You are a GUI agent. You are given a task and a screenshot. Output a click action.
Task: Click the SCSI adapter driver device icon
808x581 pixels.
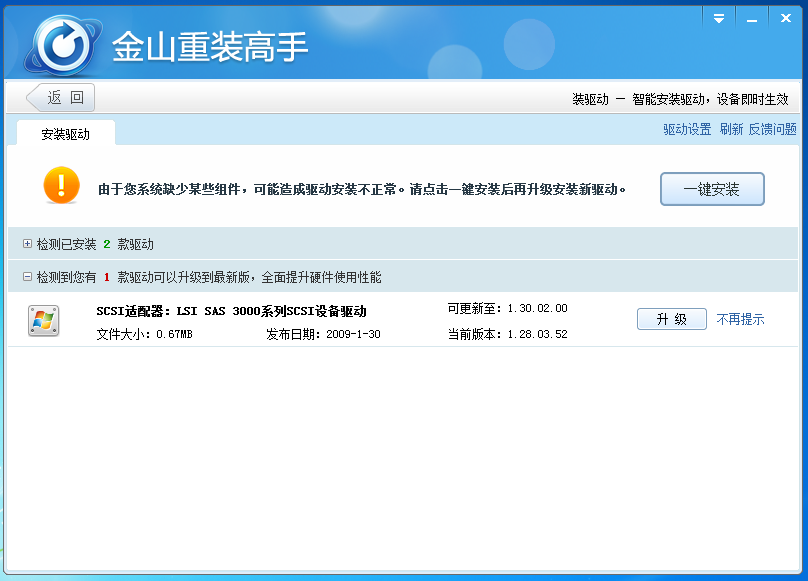[43, 320]
